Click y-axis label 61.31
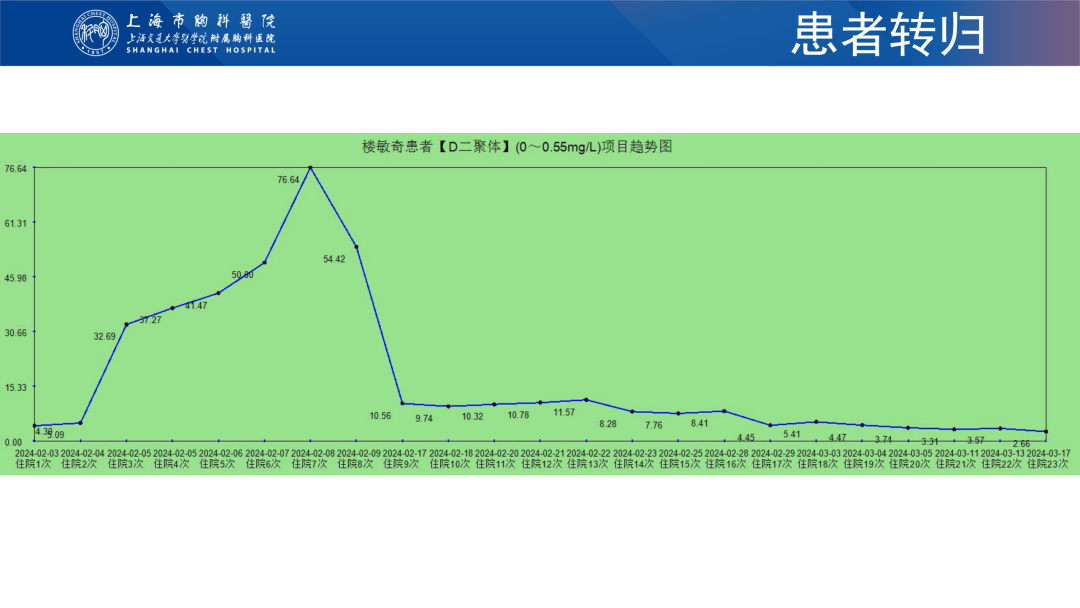The image size is (1080, 608). [x=16, y=223]
